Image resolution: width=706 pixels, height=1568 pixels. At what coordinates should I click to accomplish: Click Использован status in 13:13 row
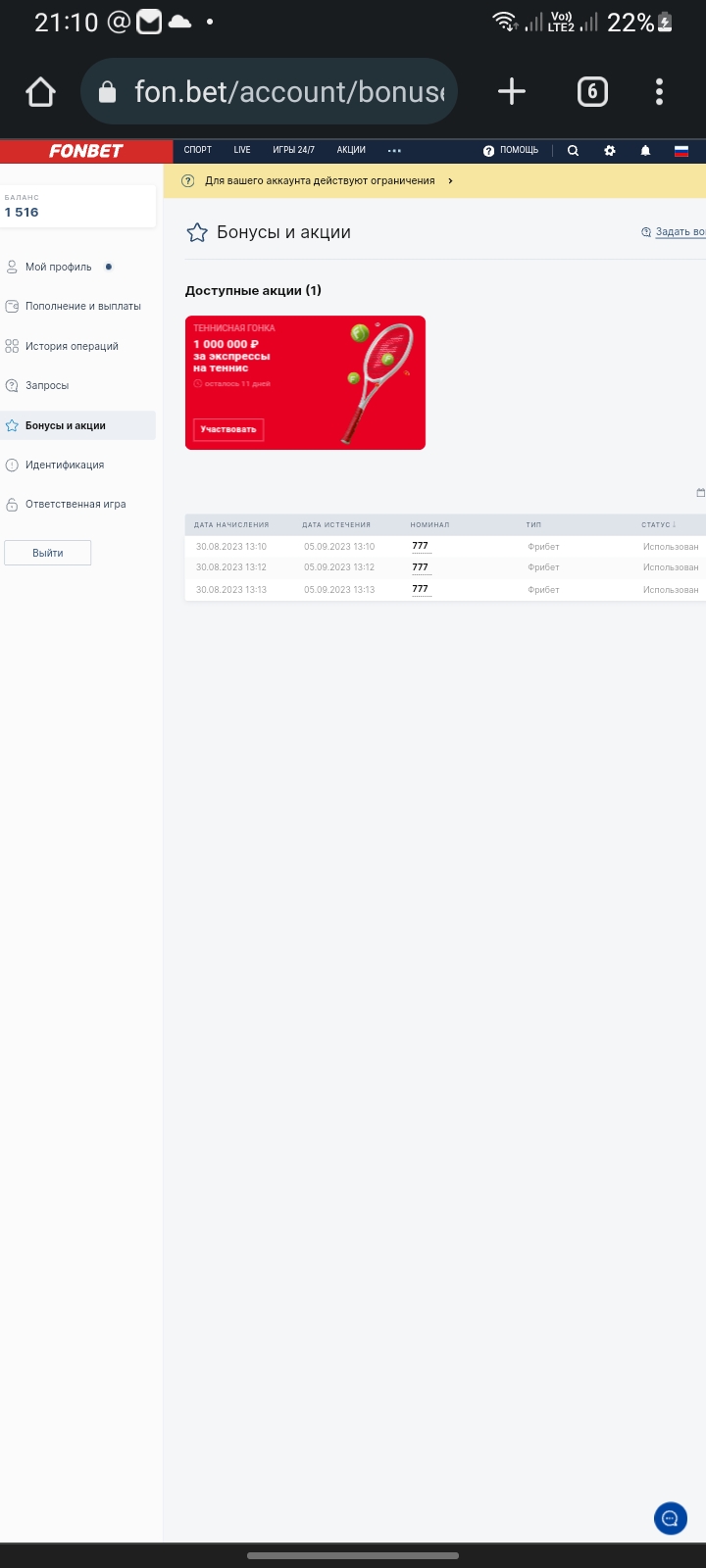671,590
